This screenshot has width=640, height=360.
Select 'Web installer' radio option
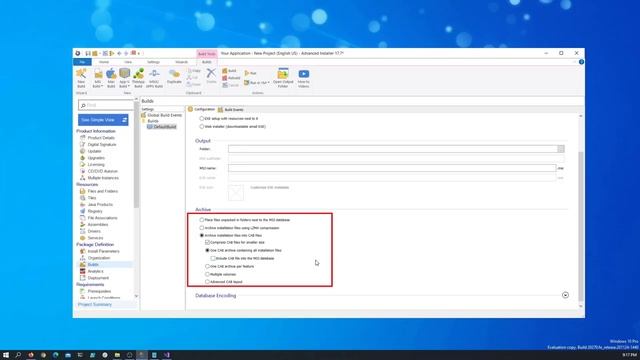(x=202, y=127)
